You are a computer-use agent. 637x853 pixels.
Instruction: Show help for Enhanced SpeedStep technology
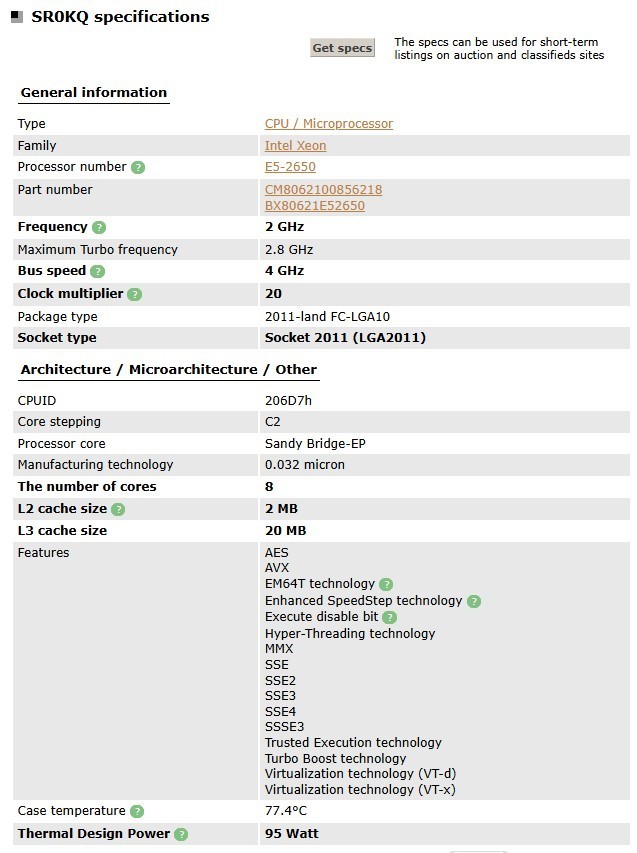click(x=474, y=601)
